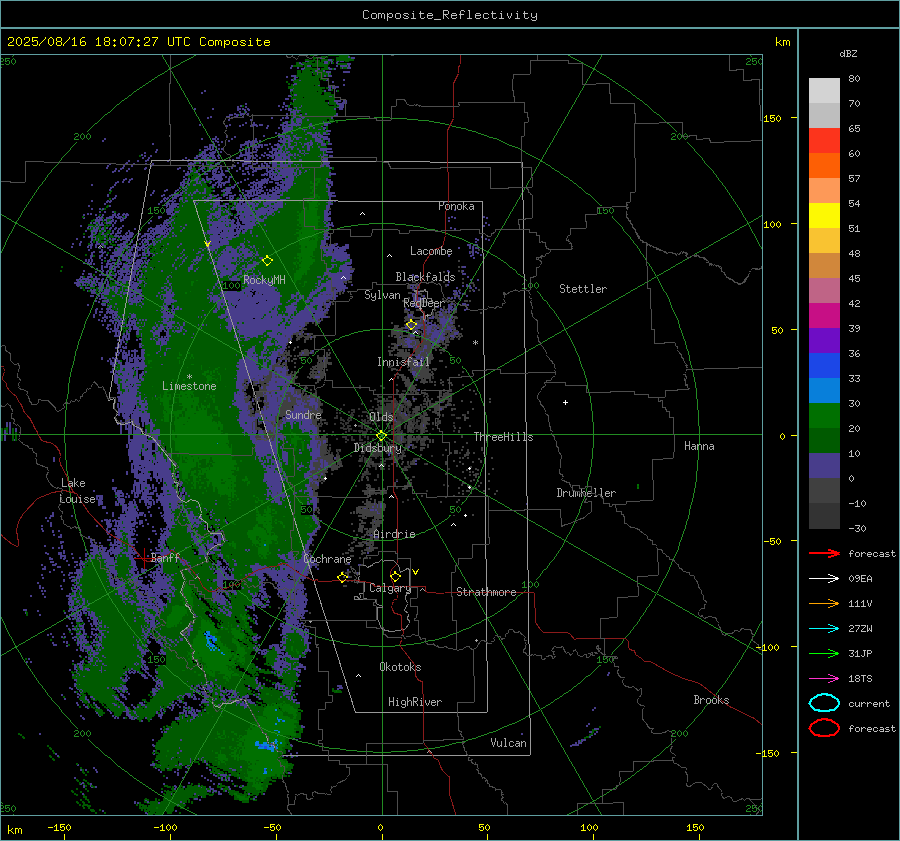The image size is (900, 841).
Task: Click the Olds label
Action: (x=381, y=417)
